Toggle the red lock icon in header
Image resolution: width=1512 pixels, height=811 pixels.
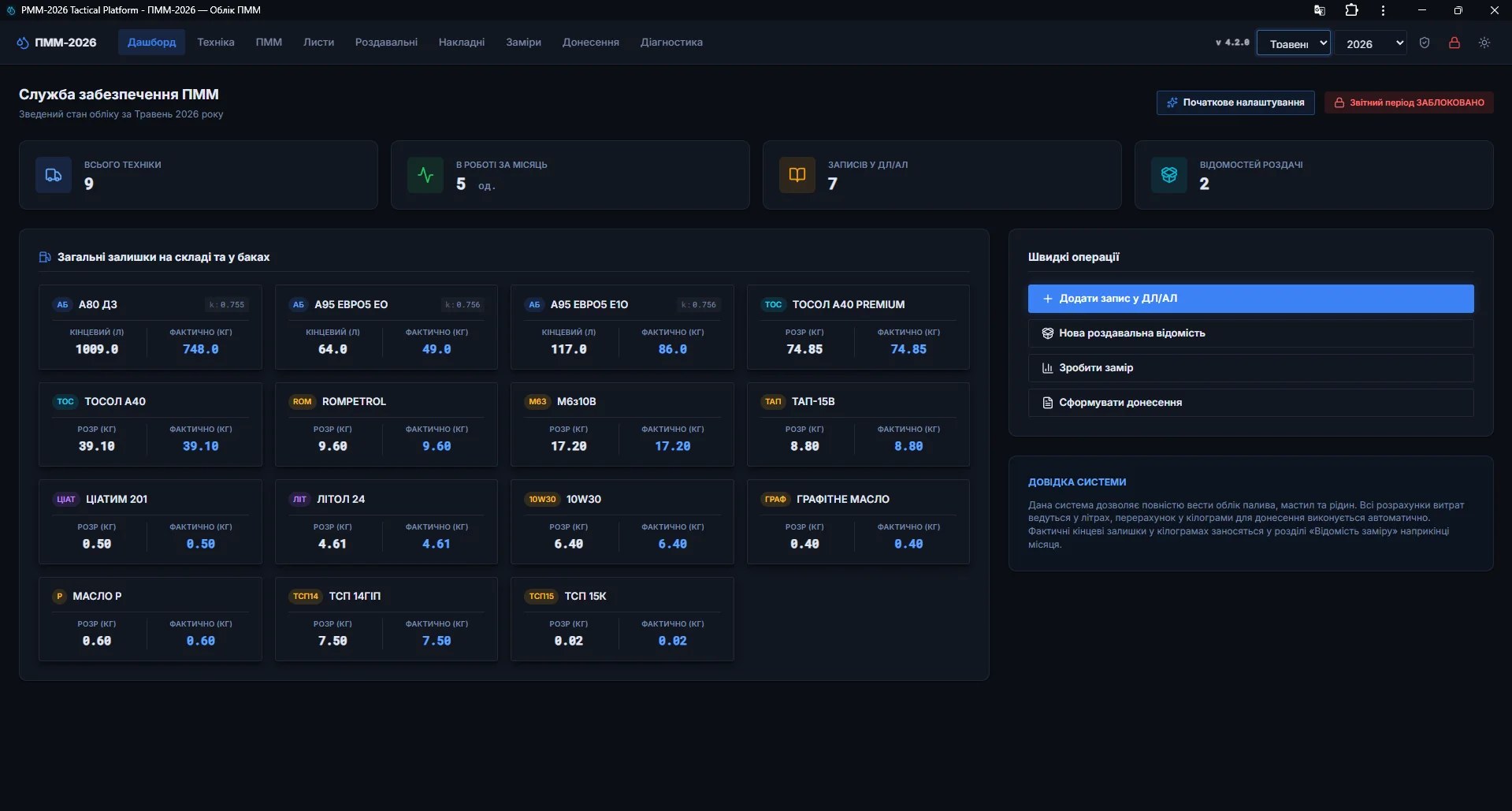1454,43
